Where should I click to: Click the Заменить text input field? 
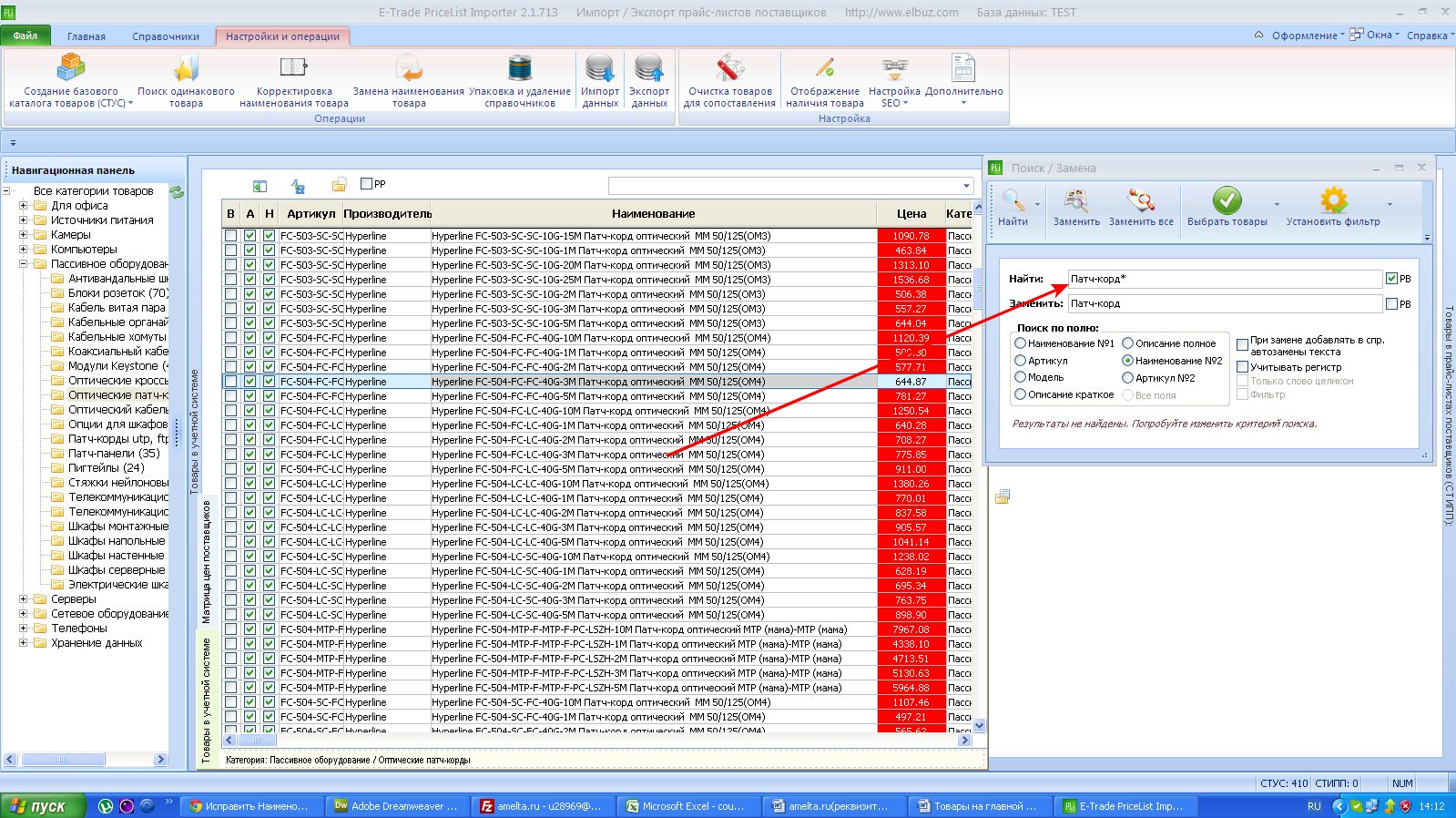coord(1226,303)
